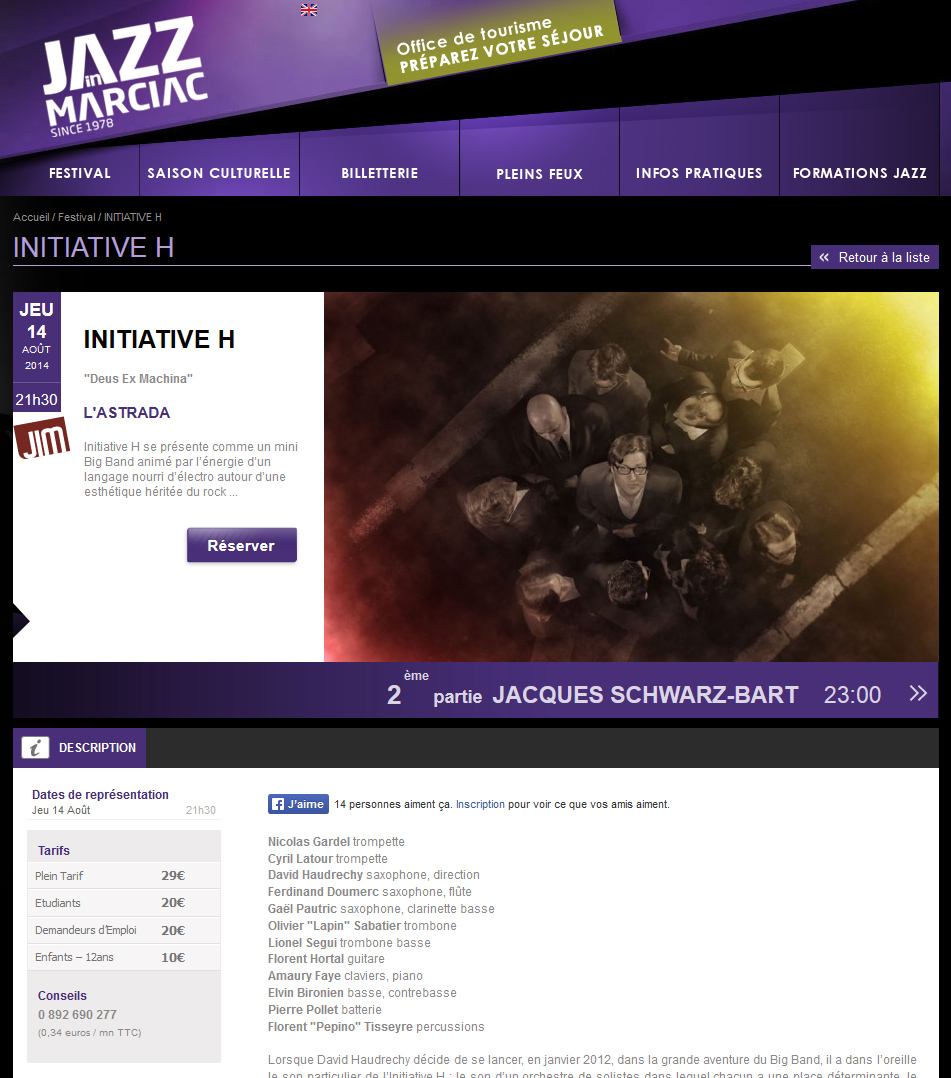Click the Accueil breadcrumb link
951x1078 pixels.
(x=31, y=217)
